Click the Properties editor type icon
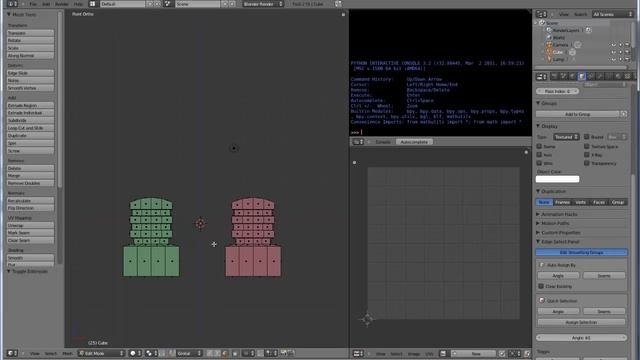Image resolution: width=640 pixels, height=360 pixels. [x=541, y=76]
